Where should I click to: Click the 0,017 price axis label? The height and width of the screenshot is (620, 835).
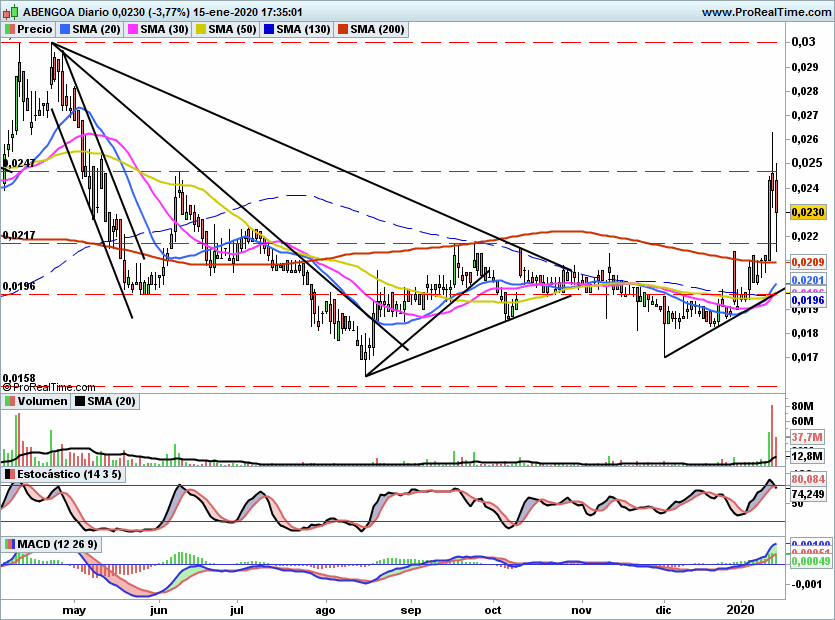(805, 357)
